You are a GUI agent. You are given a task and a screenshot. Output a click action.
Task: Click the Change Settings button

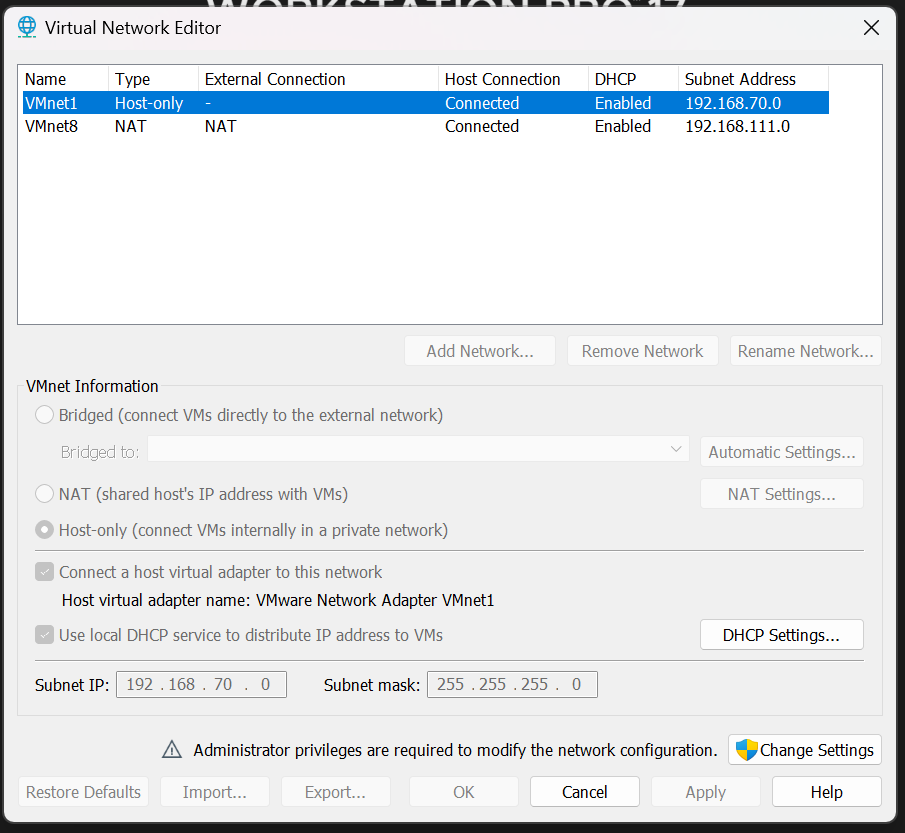(x=805, y=749)
